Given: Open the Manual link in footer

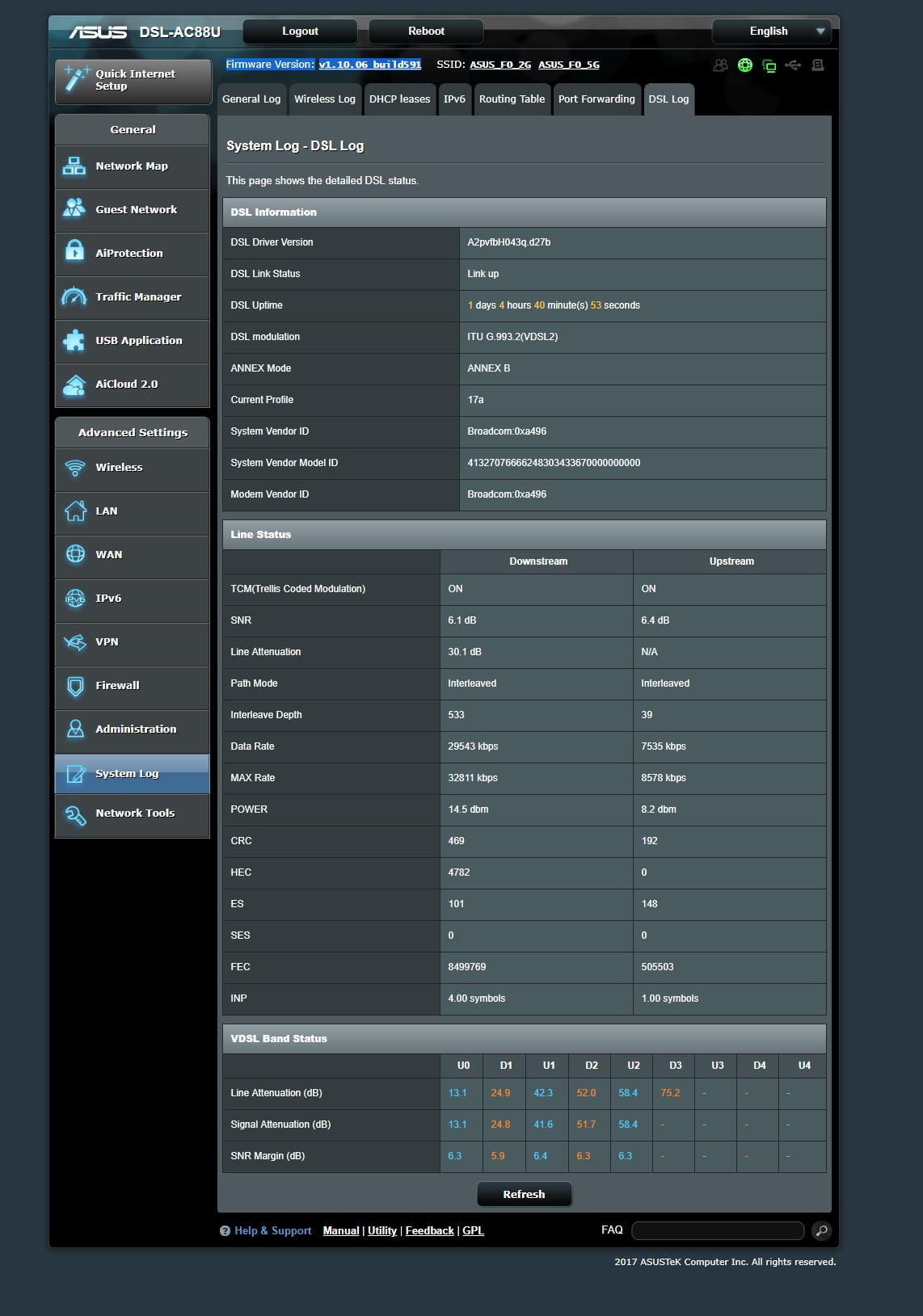Looking at the screenshot, I should point(340,1230).
